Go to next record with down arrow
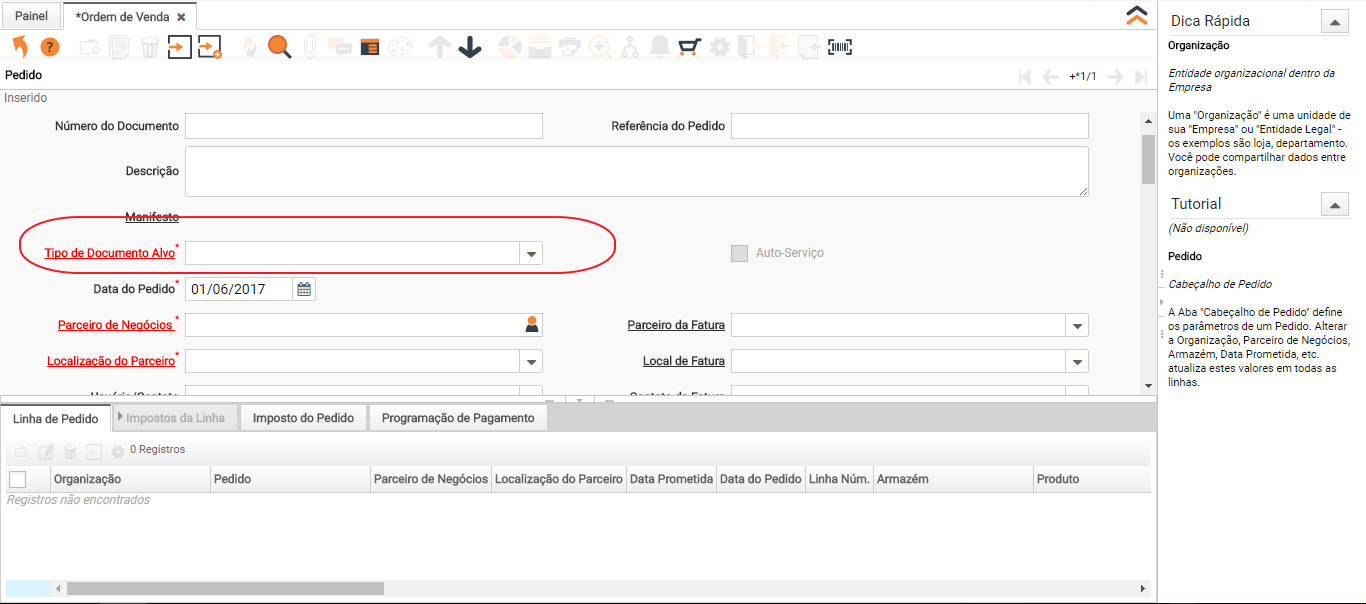 coord(470,46)
